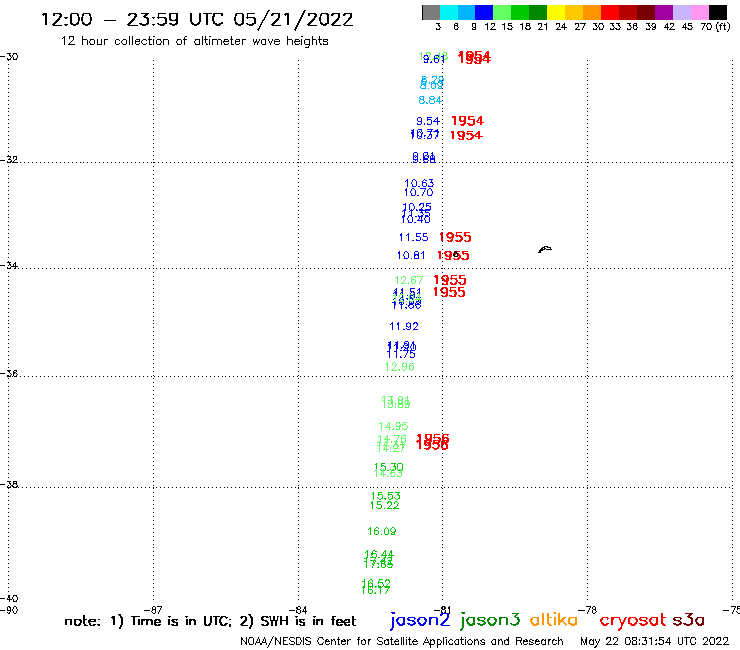Select the 10.70 wave height reading
The height and width of the screenshot is (650, 740).
coord(418,192)
